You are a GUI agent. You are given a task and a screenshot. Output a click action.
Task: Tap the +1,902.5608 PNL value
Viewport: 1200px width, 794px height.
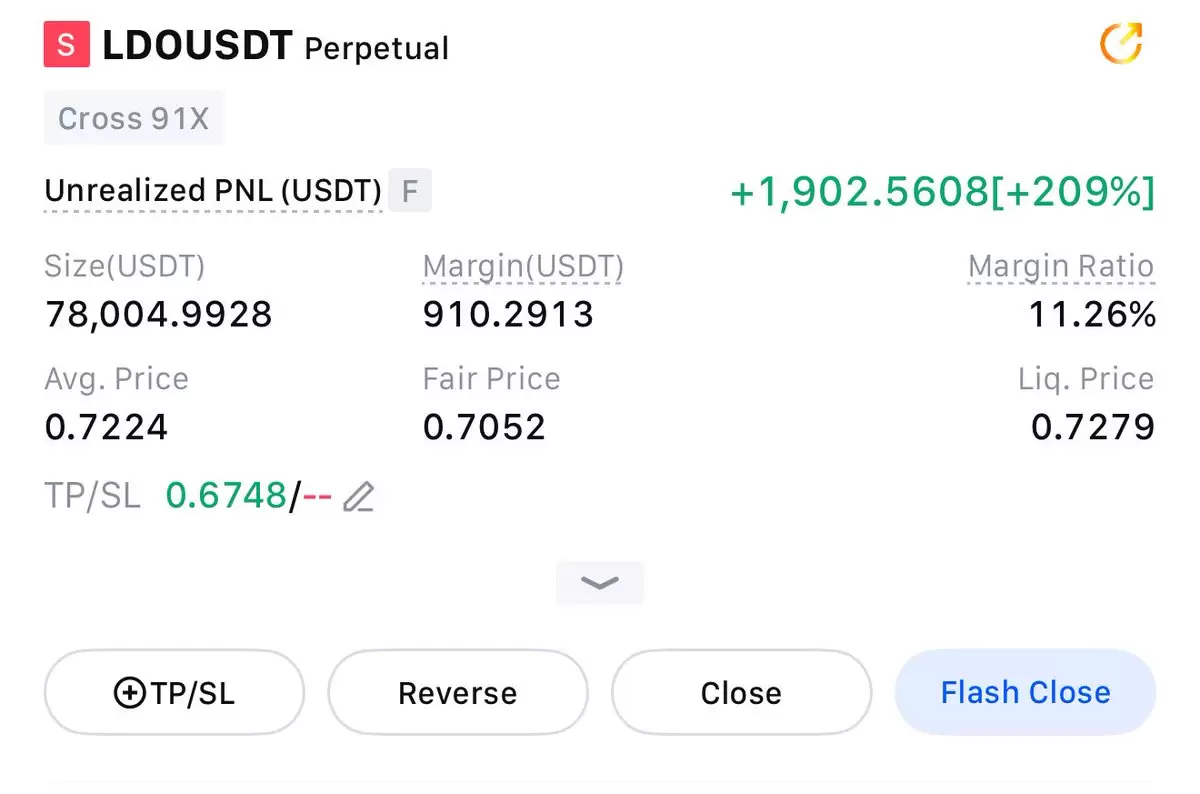click(x=859, y=192)
